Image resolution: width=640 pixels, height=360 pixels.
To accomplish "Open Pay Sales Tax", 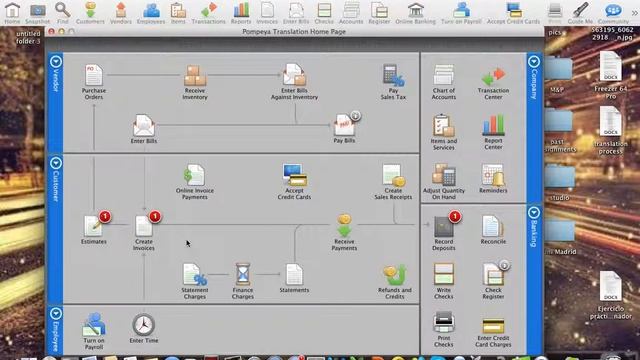I will (393, 82).
